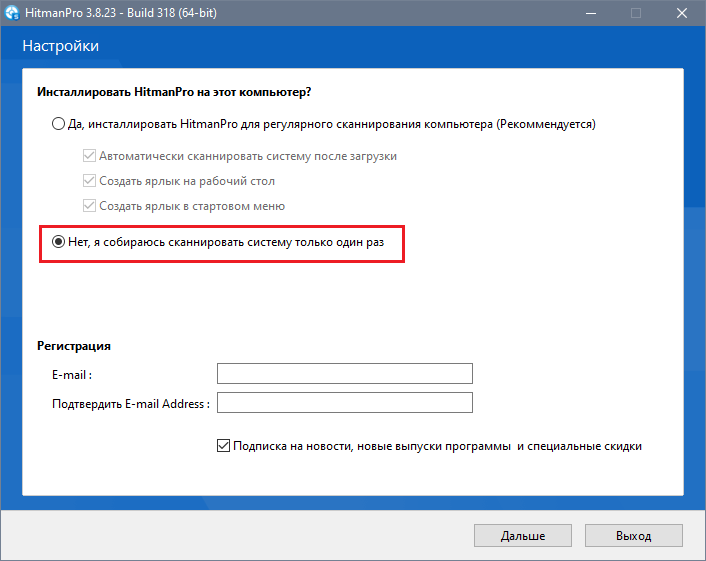Viewport: 706px width, 561px height.
Task: Click the 'Регистрация' section heading
Action: point(74,346)
